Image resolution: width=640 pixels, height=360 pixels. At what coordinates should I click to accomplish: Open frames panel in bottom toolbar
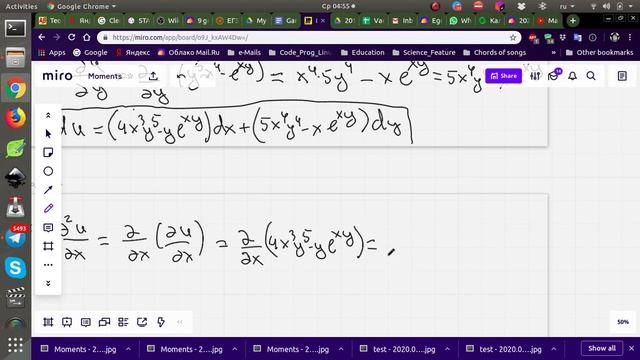48,322
